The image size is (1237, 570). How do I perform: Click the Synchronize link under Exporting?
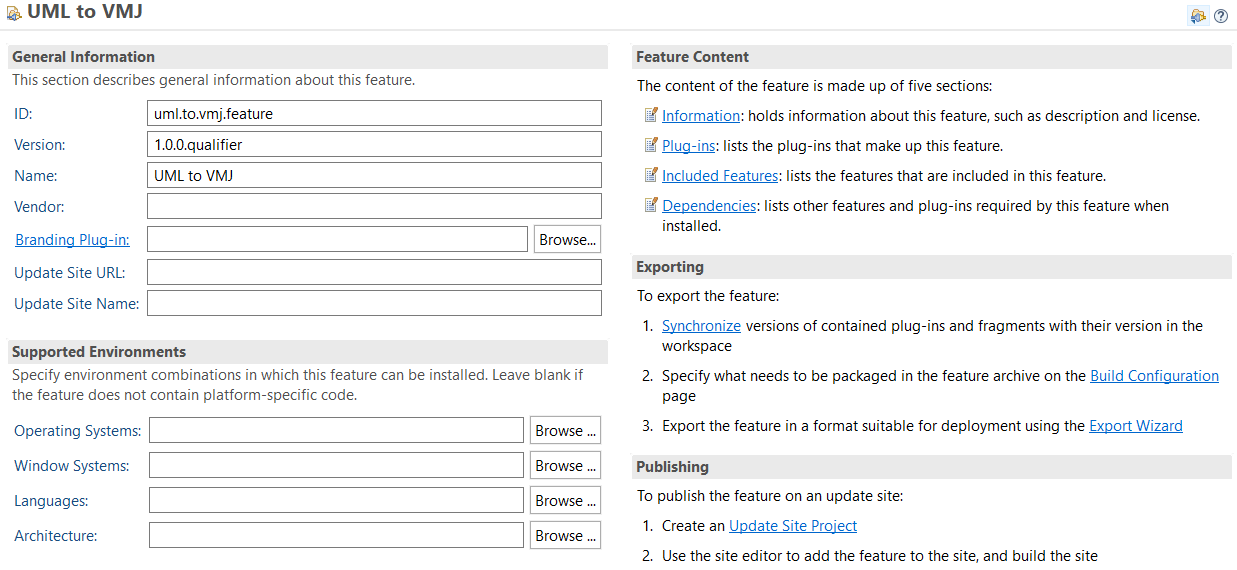pyautogui.click(x=701, y=326)
